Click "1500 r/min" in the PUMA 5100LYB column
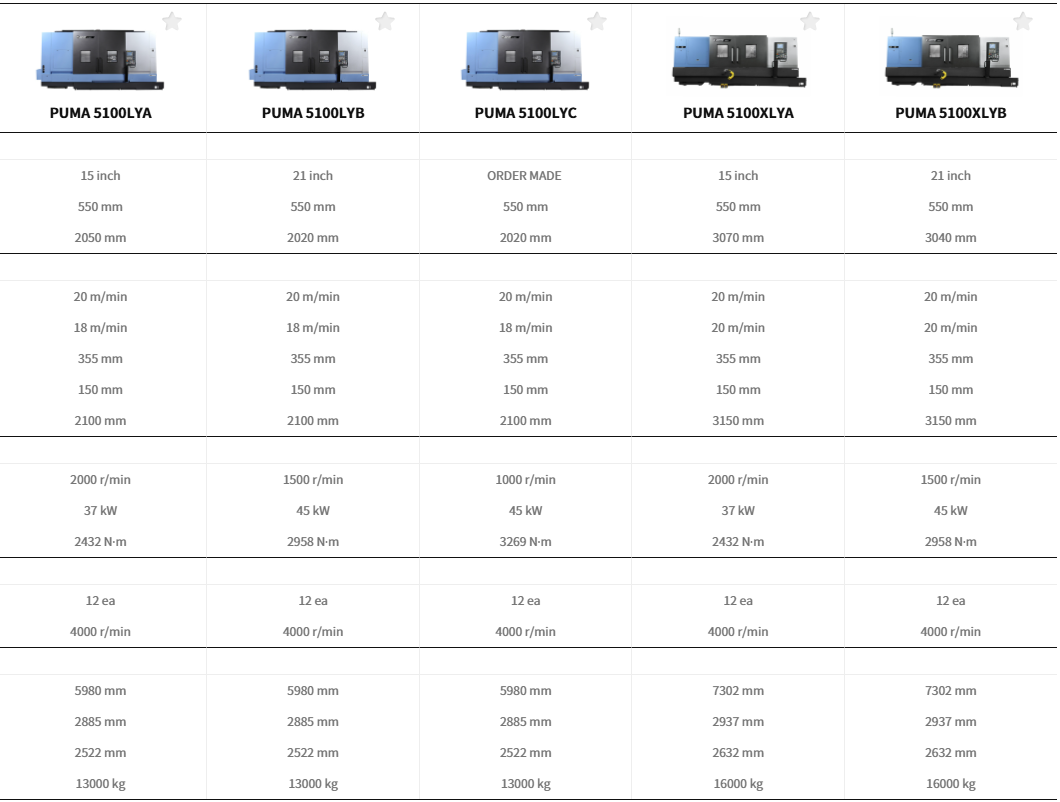 click(x=313, y=480)
